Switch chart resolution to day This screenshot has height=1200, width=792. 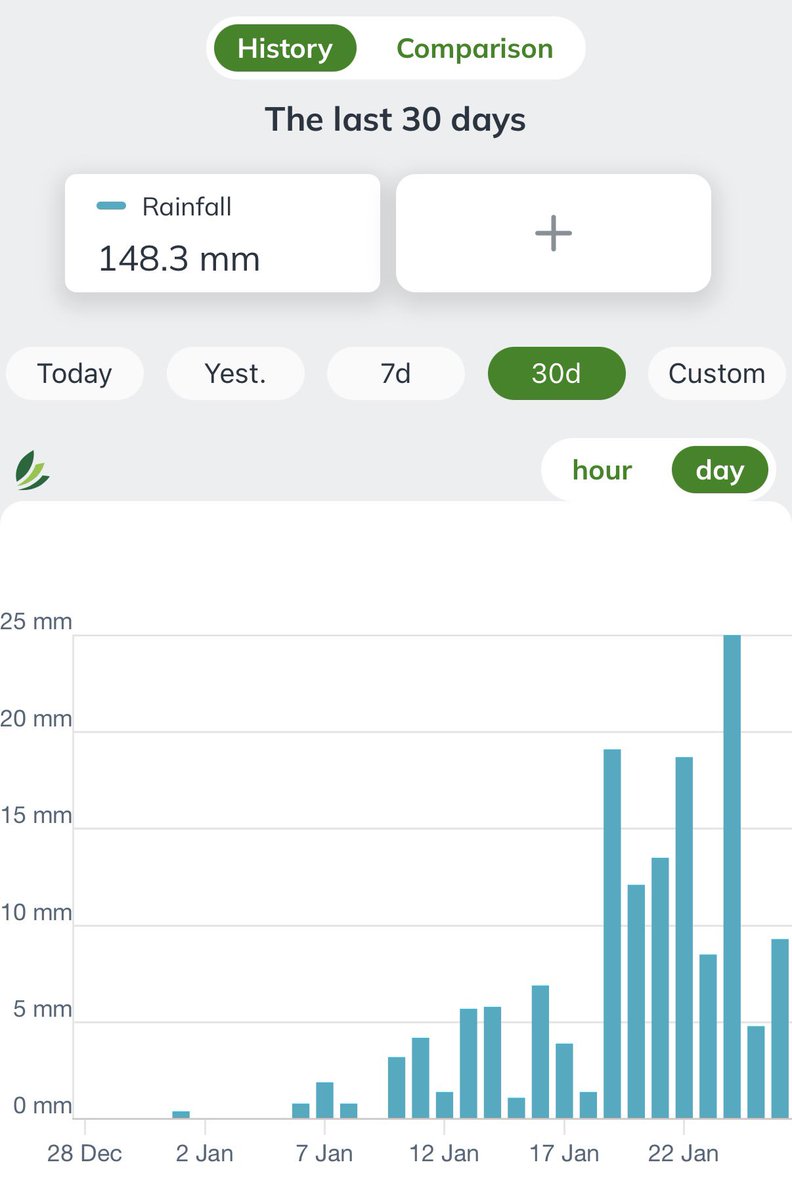point(720,470)
